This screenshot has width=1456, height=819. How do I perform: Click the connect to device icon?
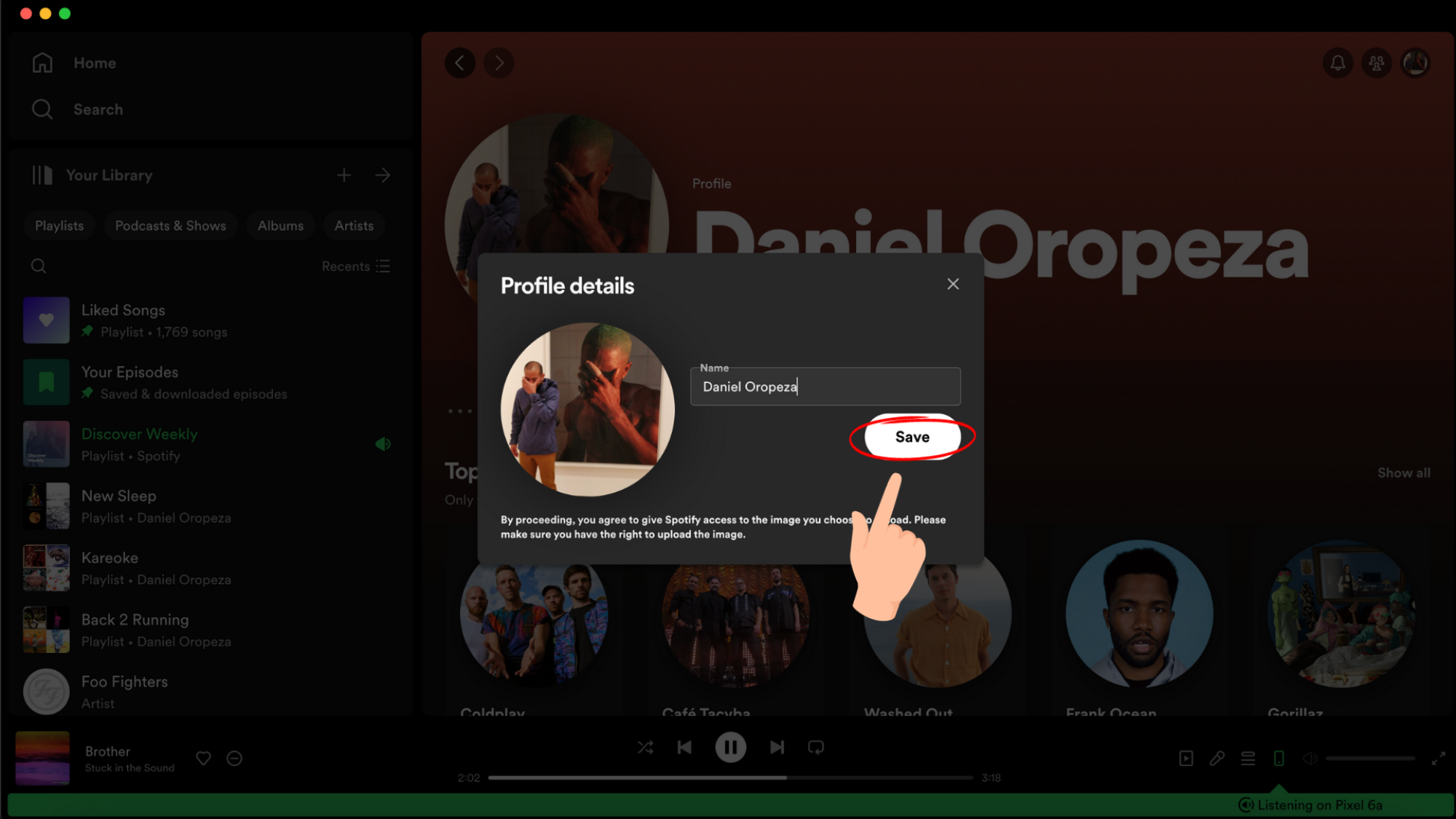click(x=1280, y=758)
